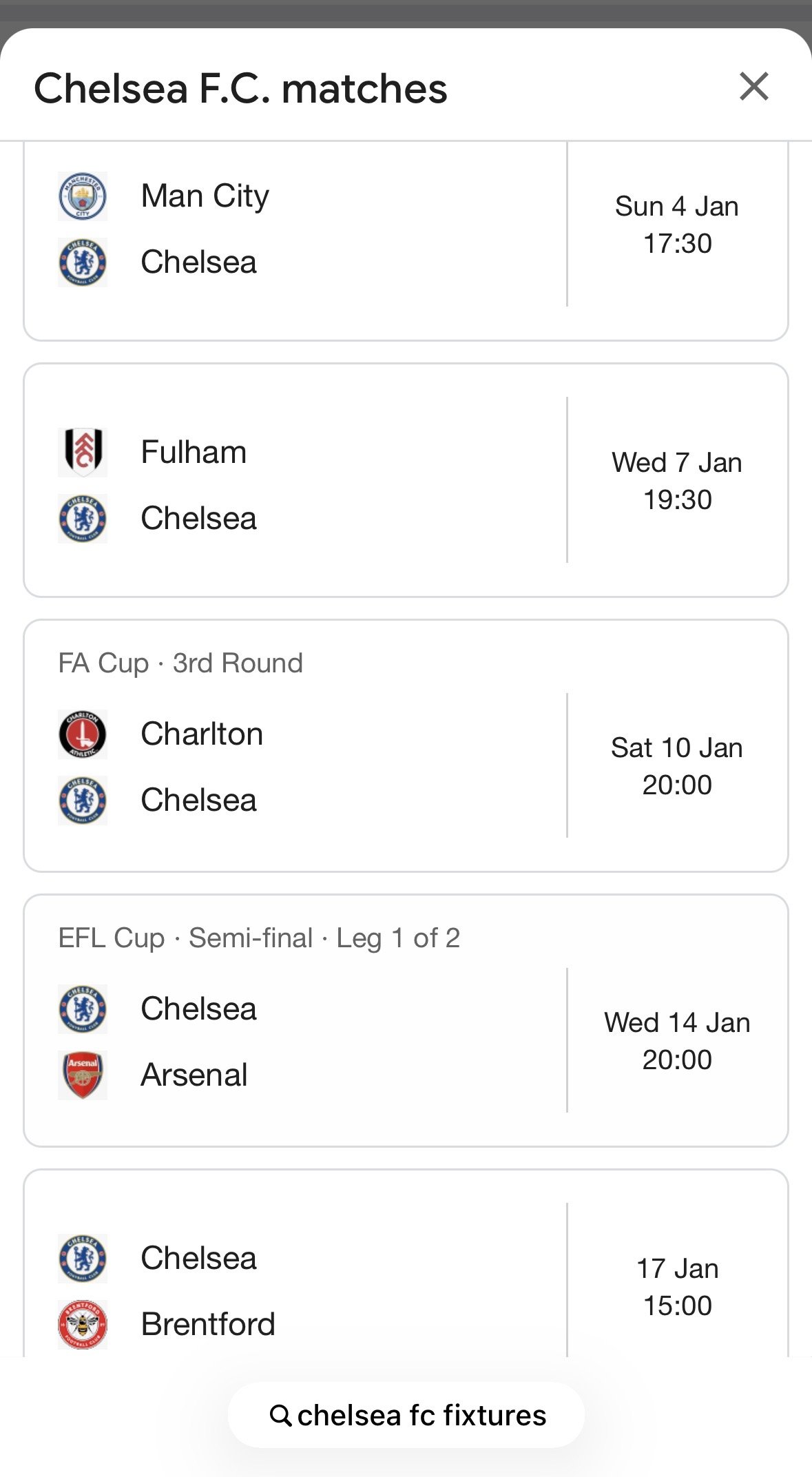Open EFL Cup Semi-final Leg 1 label

click(x=259, y=938)
